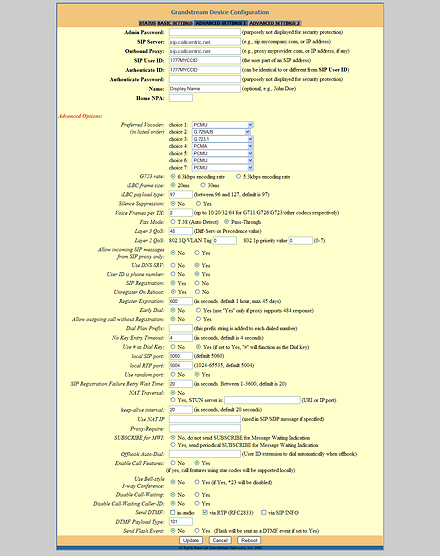Screen dimensions: 440x556
Task: Click the SIP Server input field
Action: click(205, 42)
